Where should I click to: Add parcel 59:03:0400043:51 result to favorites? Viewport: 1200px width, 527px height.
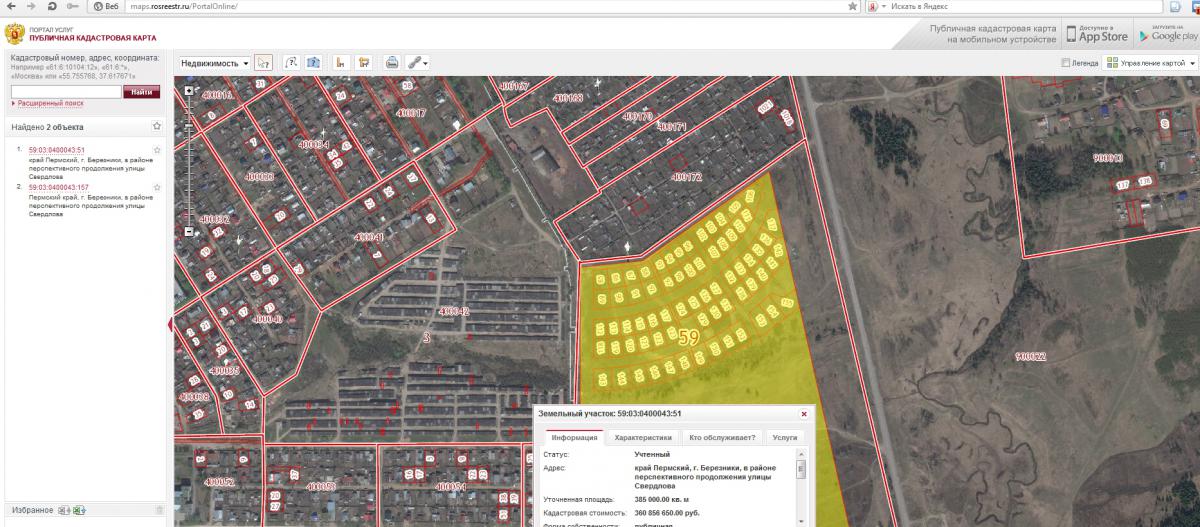pyautogui.click(x=157, y=150)
